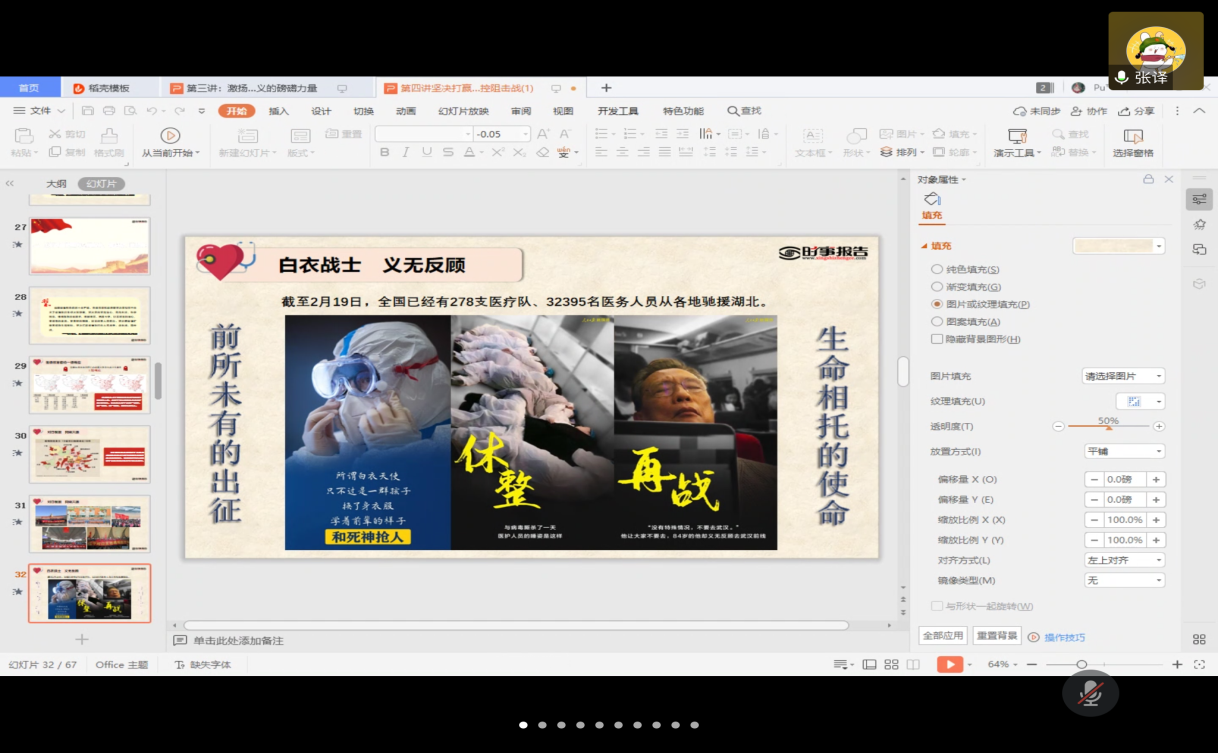Select 纯色填充 solid fill radio option
The height and width of the screenshot is (753, 1218).
point(937,269)
